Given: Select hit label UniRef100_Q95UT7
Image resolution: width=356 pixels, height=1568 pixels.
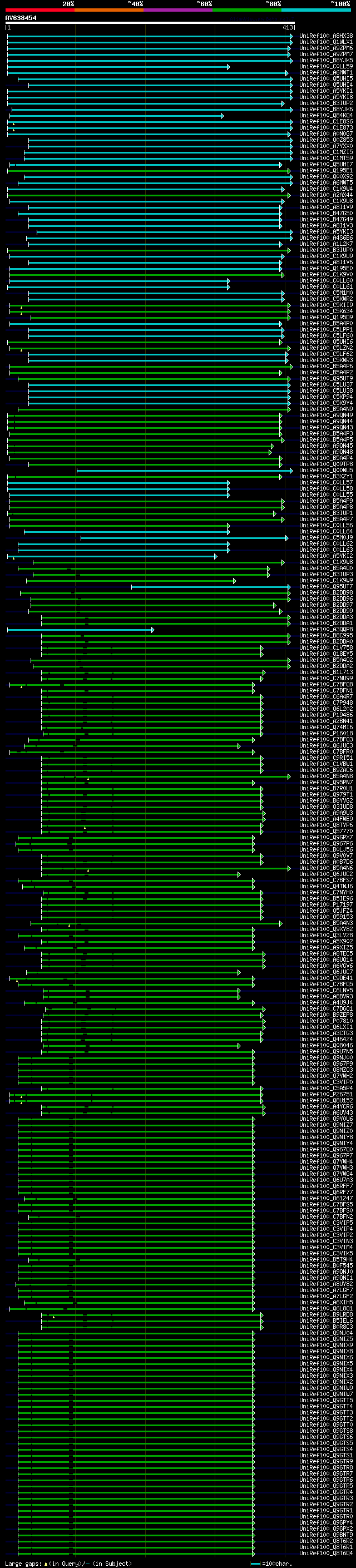Looking at the screenshot, I should click(326, 587).
